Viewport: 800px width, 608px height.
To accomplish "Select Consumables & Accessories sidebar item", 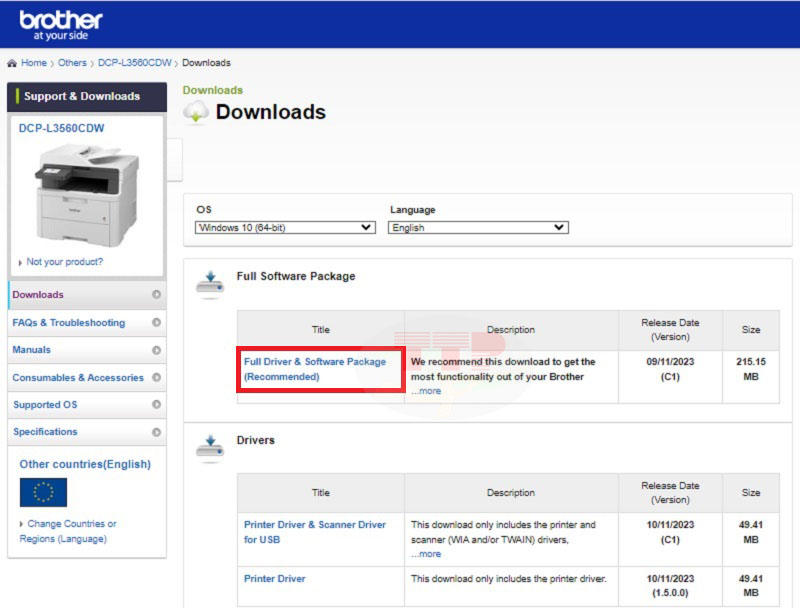I will coord(78,378).
